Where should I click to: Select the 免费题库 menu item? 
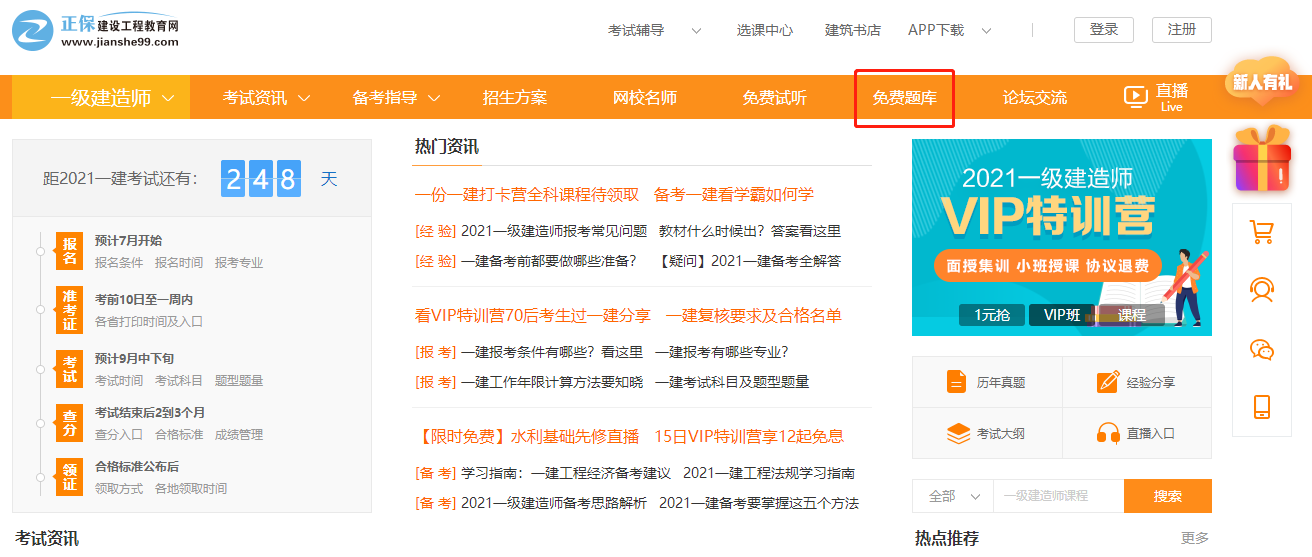904,98
